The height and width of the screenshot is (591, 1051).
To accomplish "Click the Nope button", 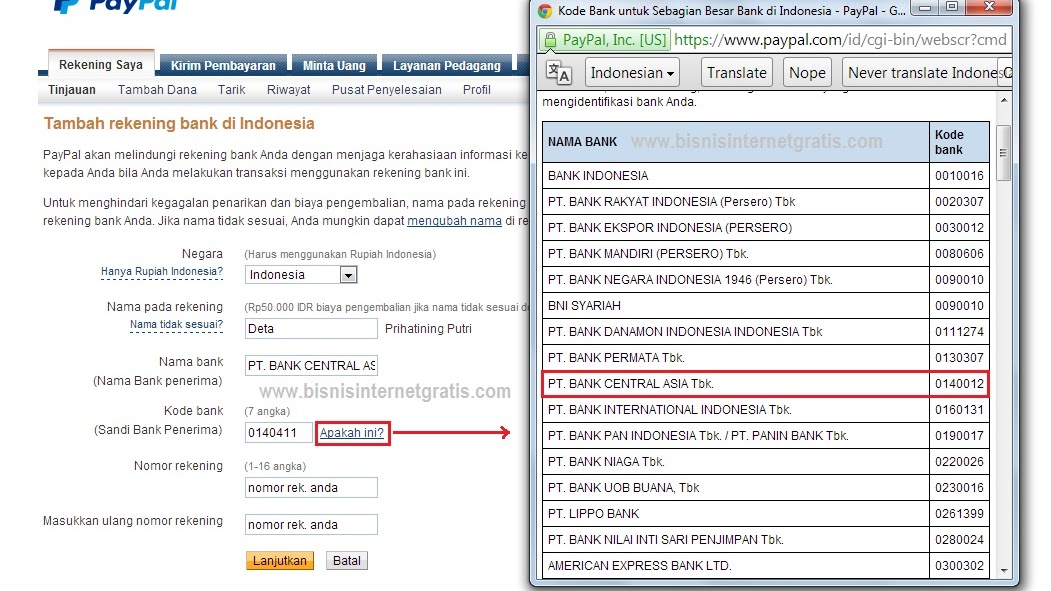I will click(807, 72).
